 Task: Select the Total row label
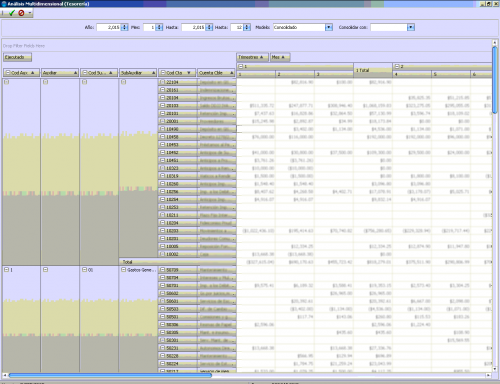(x=177, y=262)
